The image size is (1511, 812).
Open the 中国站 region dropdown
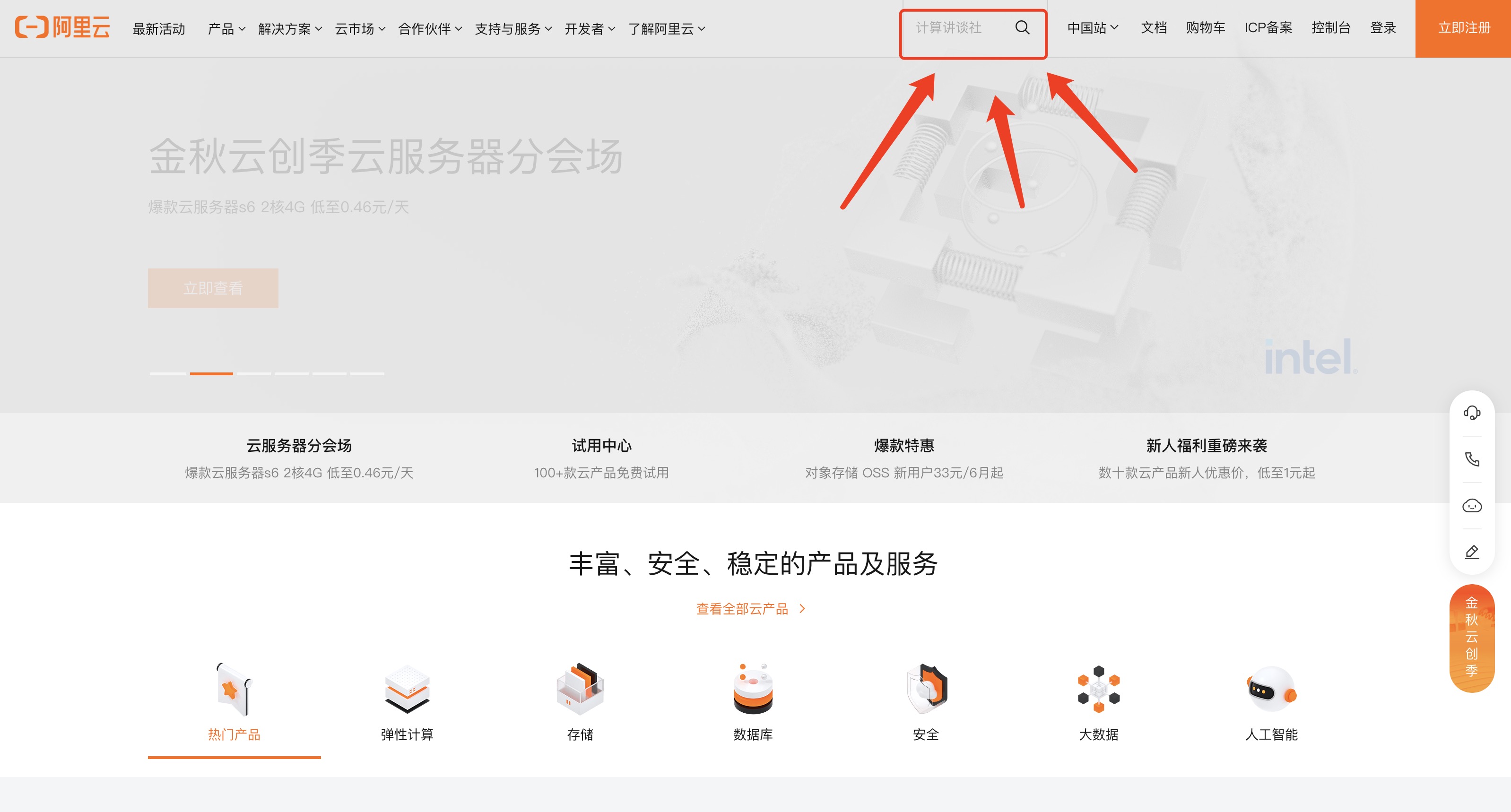click(1092, 27)
